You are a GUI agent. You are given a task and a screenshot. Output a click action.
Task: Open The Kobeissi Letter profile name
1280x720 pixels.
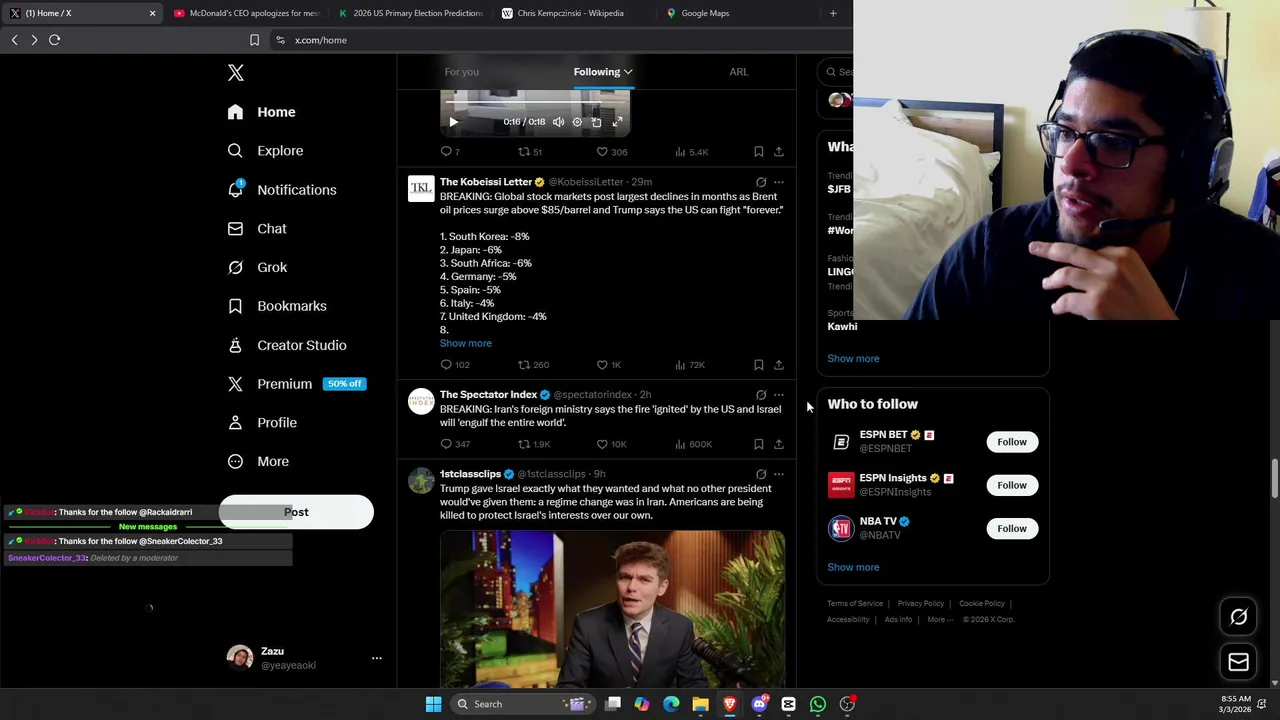coord(486,182)
